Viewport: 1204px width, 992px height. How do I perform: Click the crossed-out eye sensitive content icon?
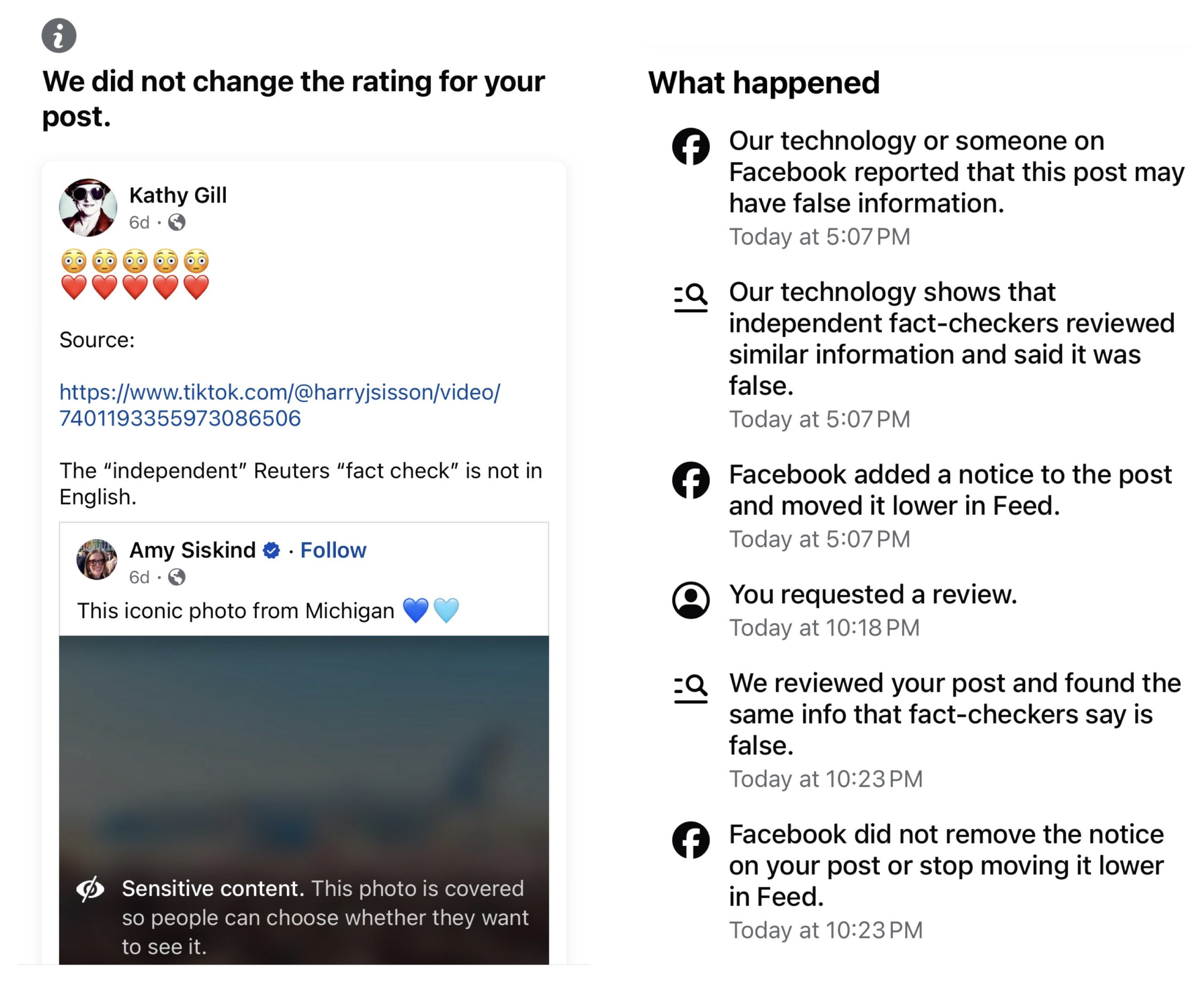tap(90, 889)
